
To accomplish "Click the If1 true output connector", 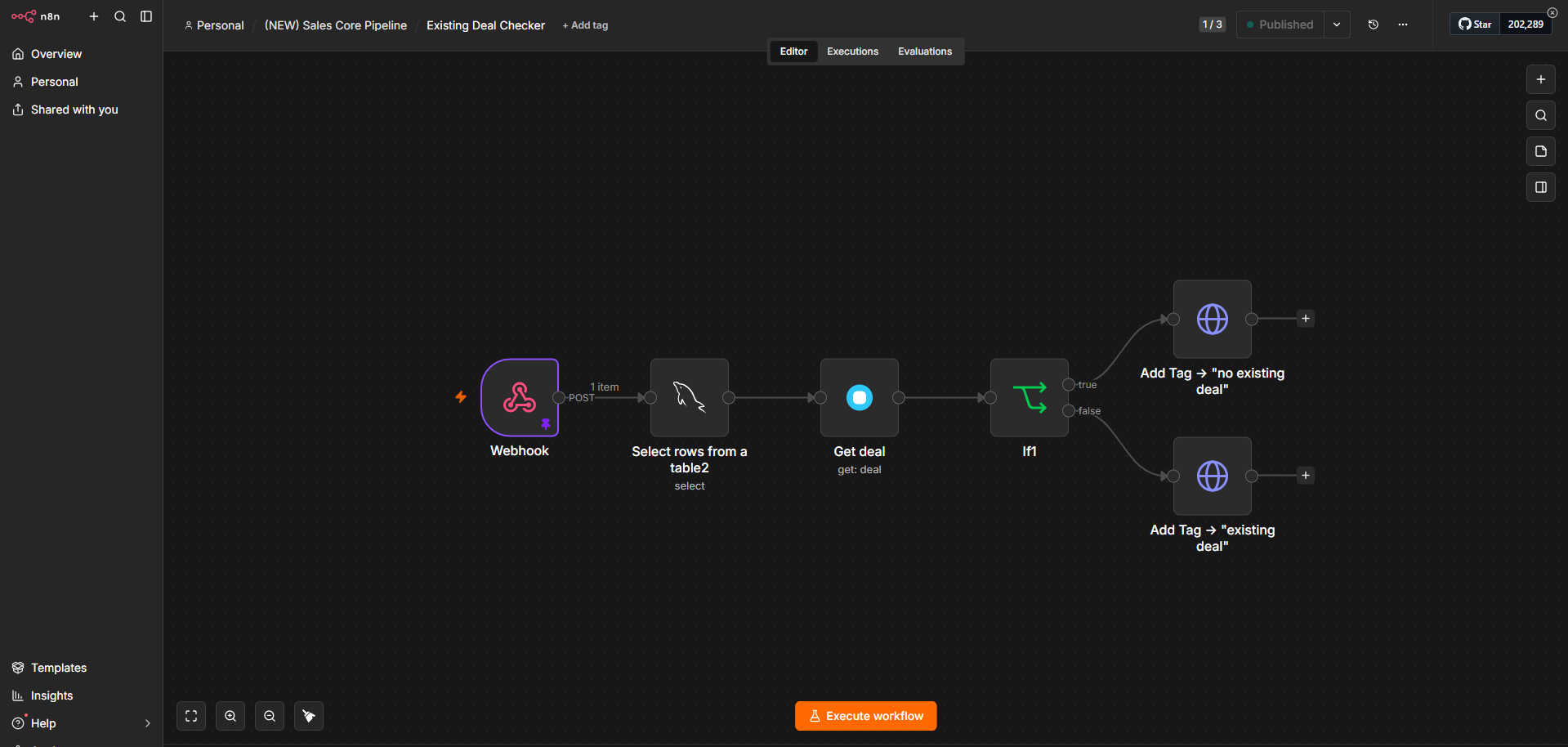I will (1069, 384).
